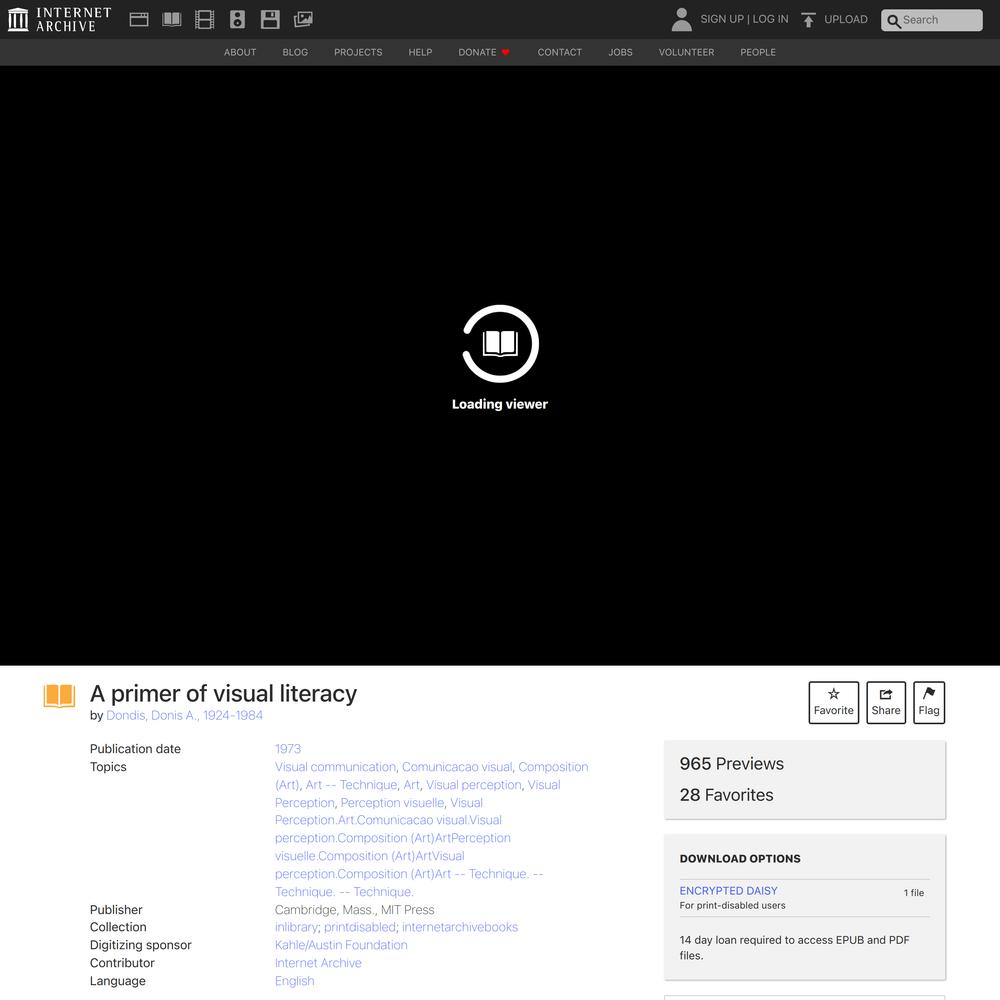Open the internetarchivebooks collection link
This screenshot has width=1000, height=1000.
pos(460,927)
